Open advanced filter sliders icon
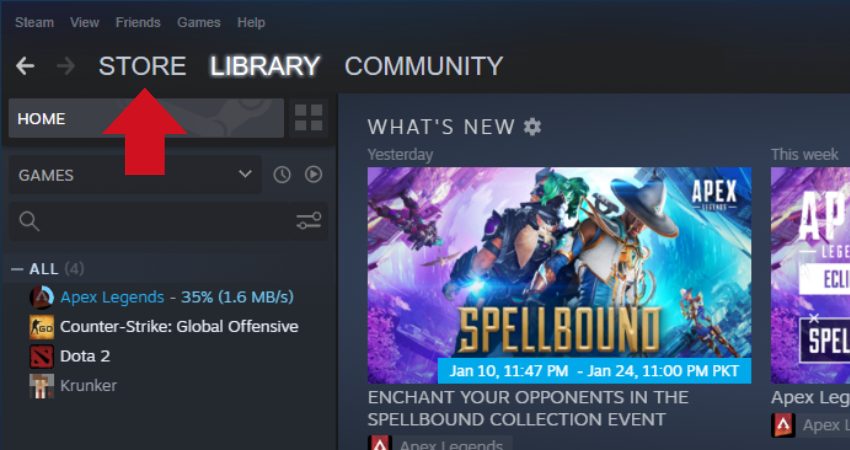The height and width of the screenshot is (450, 850). click(308, 221)
